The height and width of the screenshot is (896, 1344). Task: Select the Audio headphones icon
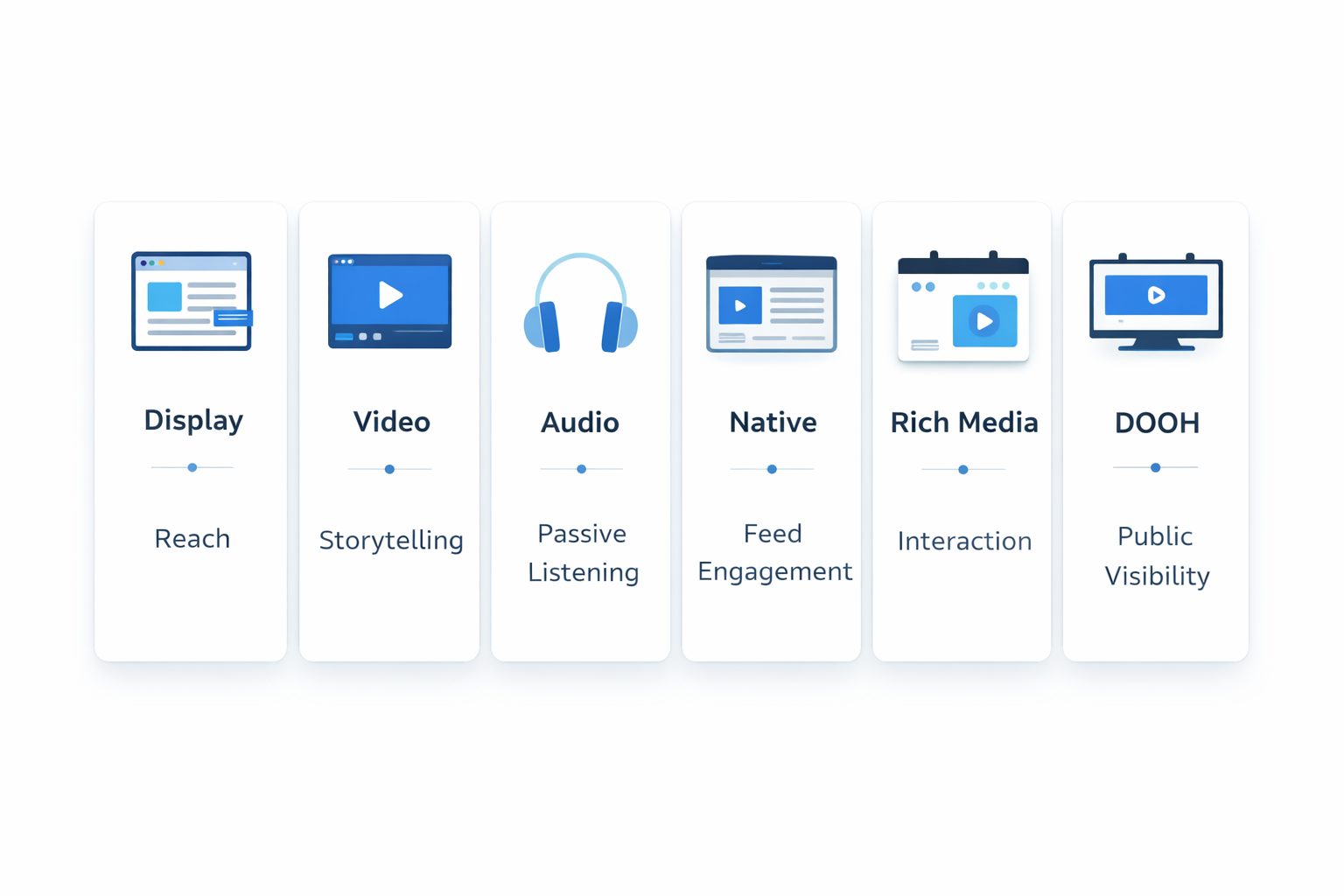pos(580,304)
